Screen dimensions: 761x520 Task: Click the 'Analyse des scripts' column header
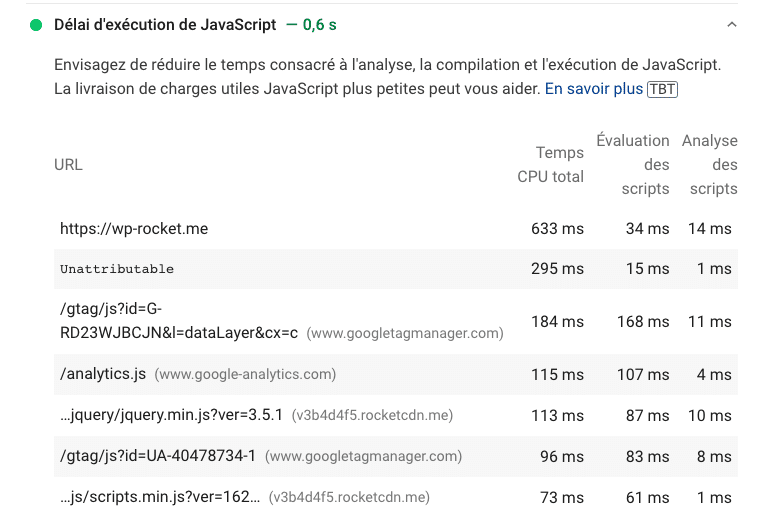pos(710,165)
